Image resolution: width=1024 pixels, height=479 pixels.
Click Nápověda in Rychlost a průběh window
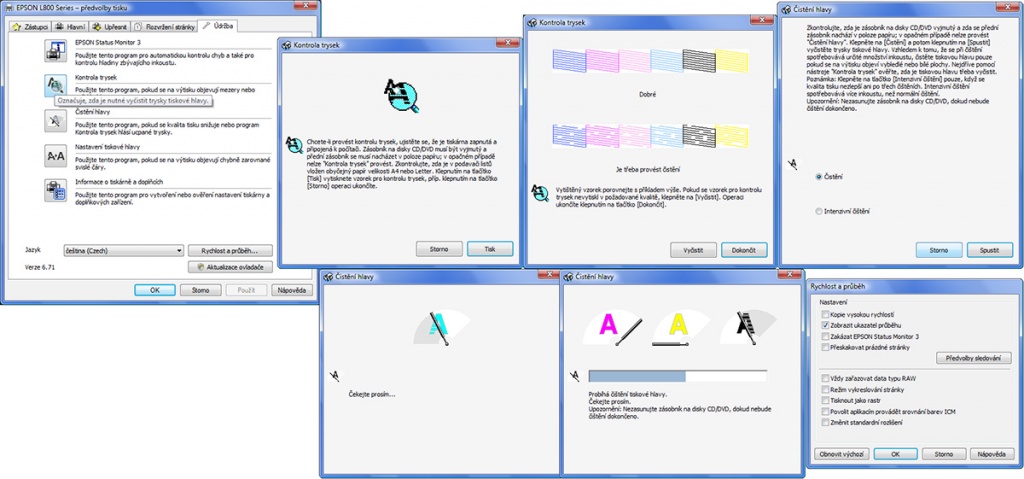click(x=991, y=454)
